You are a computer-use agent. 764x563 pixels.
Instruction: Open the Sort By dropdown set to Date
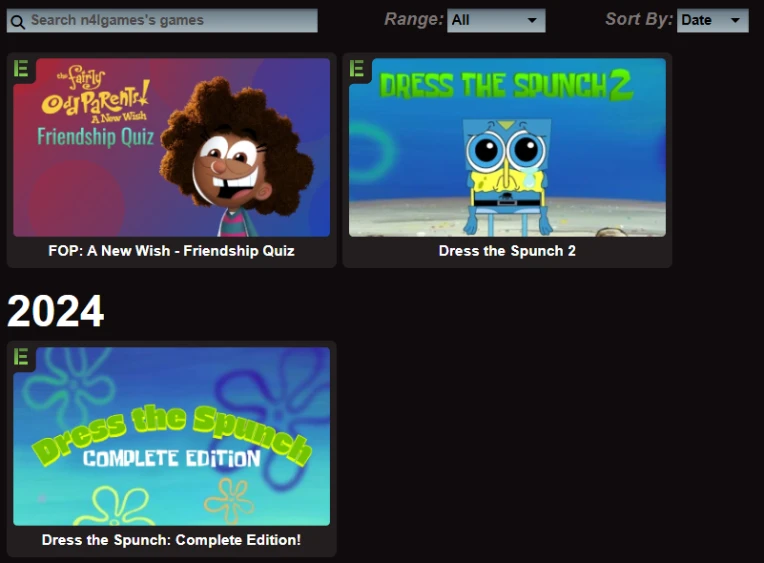tap(712, 20)
